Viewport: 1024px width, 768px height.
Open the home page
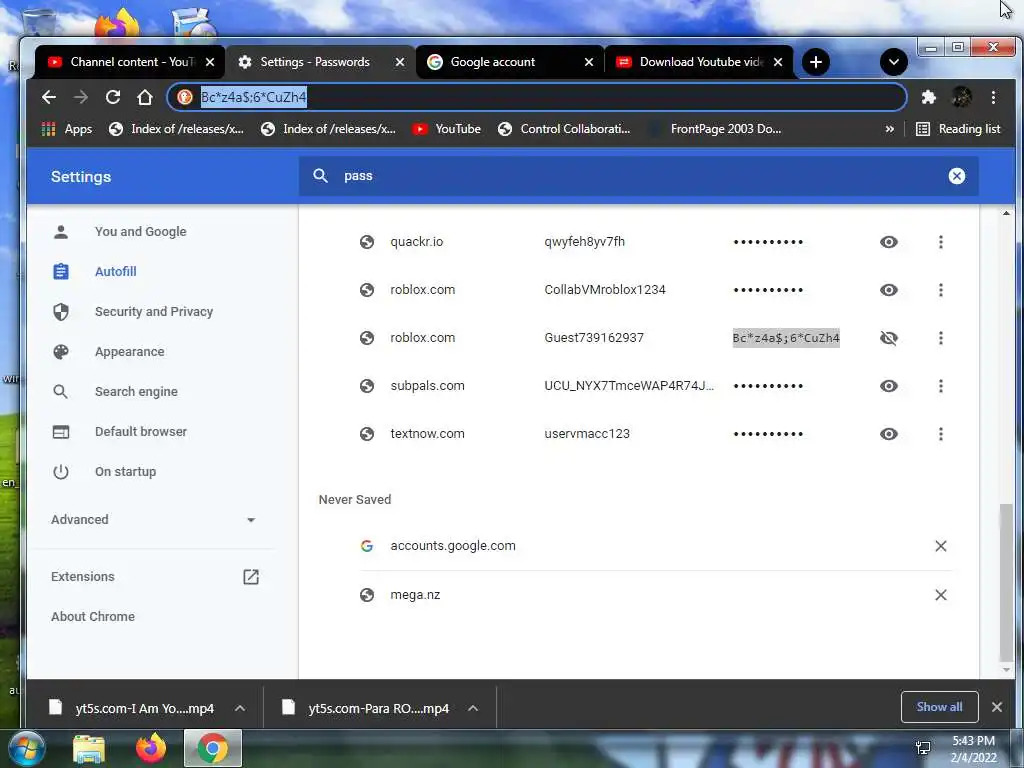click(145, 97)
